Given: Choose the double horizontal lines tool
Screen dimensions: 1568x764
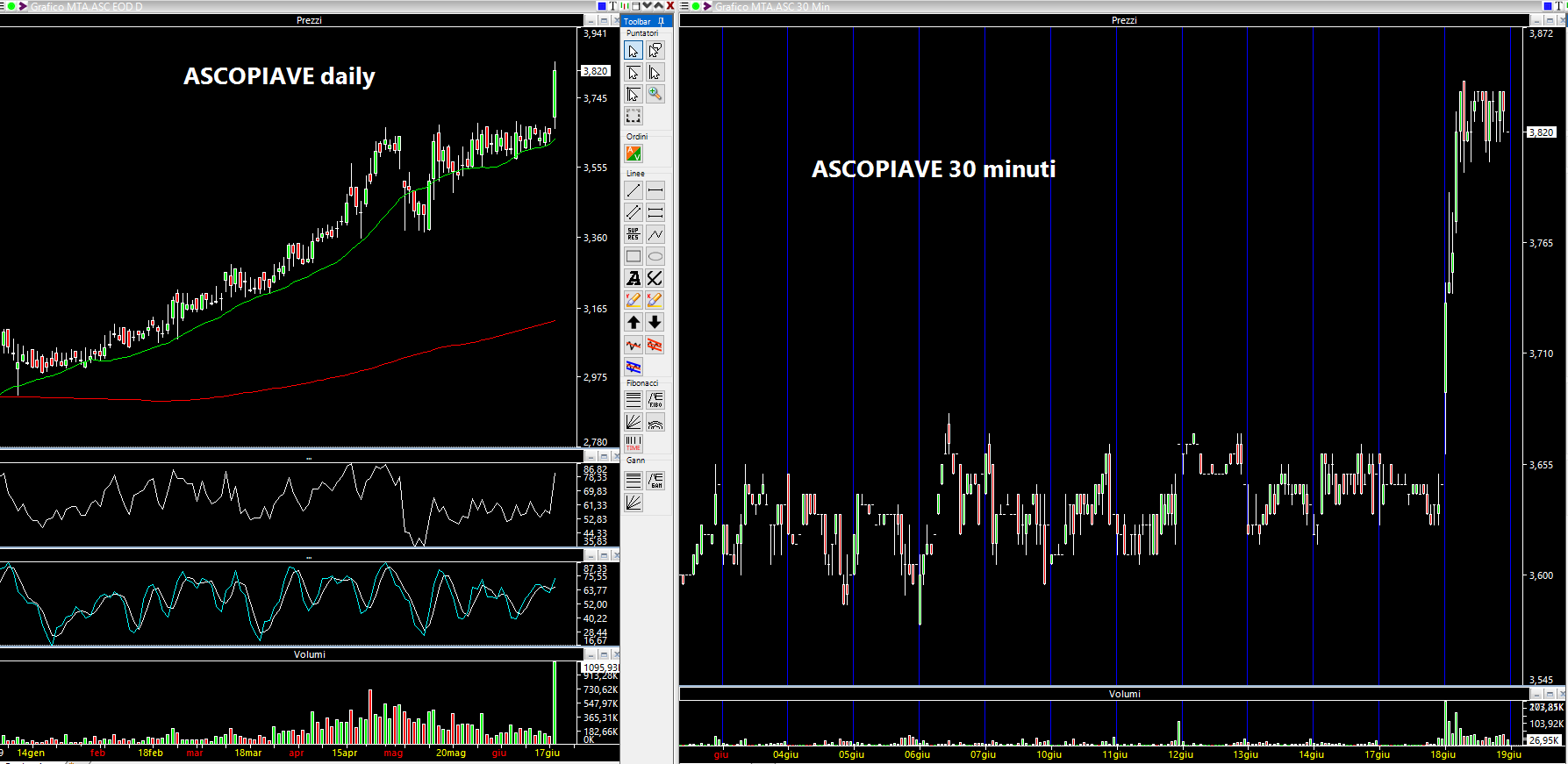Looking at the screenshot, I should pos(655,212).
